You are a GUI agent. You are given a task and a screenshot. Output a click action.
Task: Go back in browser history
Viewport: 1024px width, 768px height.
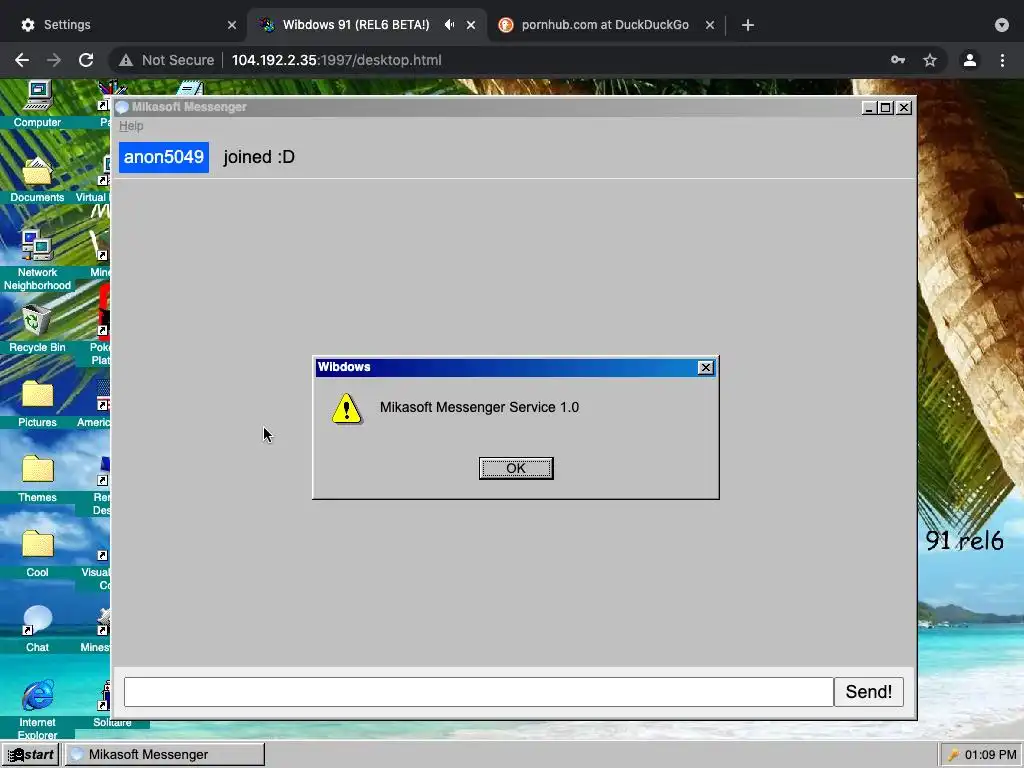(22, 60)
